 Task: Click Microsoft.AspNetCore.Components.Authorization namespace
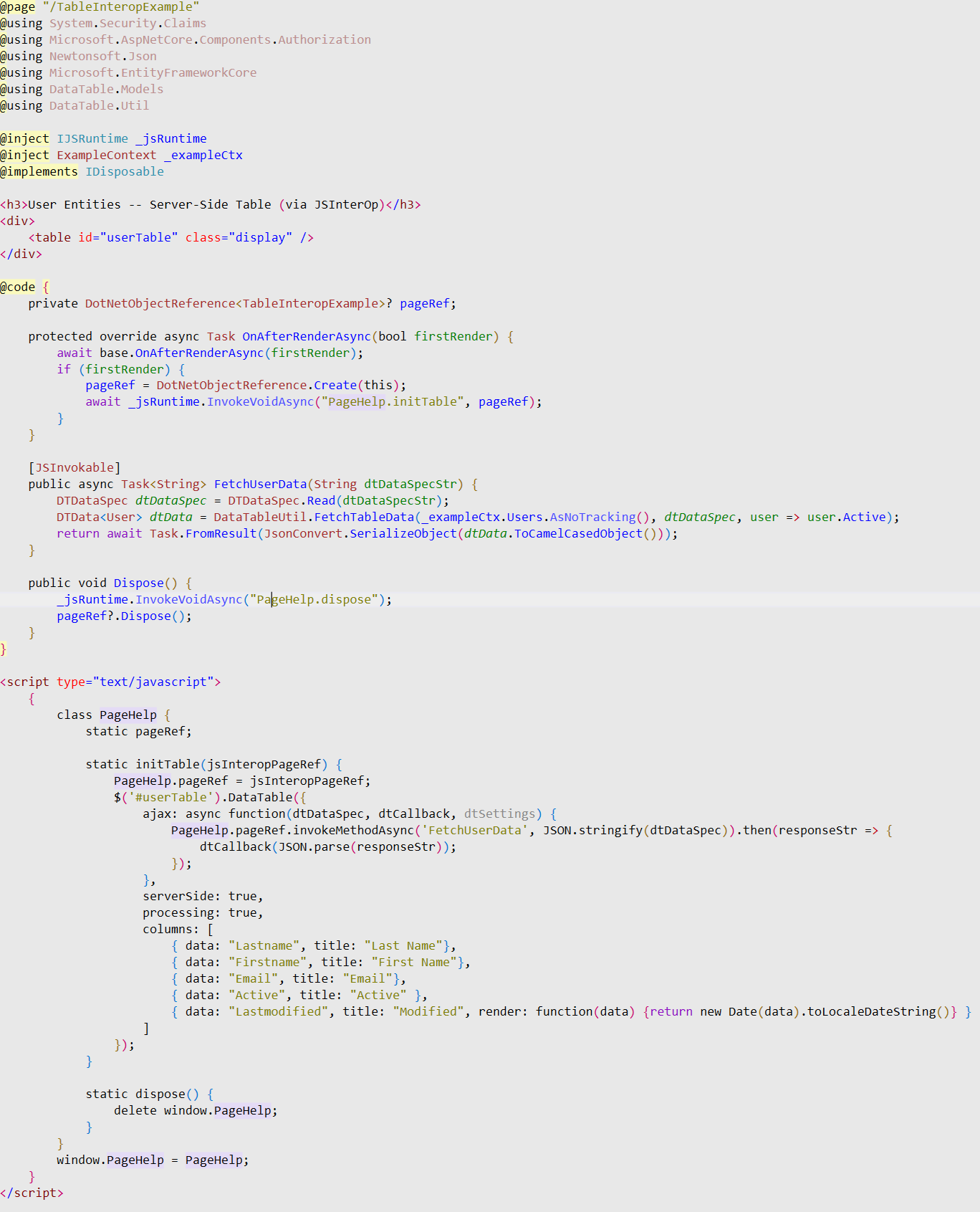210,40
